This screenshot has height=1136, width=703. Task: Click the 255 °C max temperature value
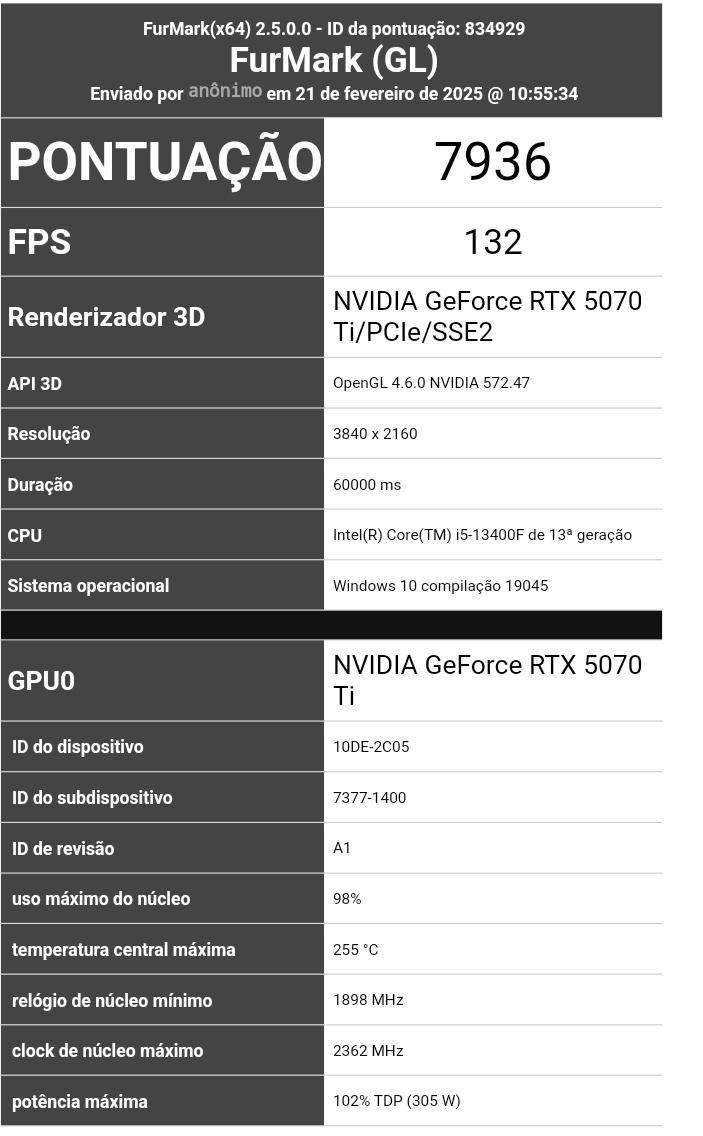click(355, 950)
